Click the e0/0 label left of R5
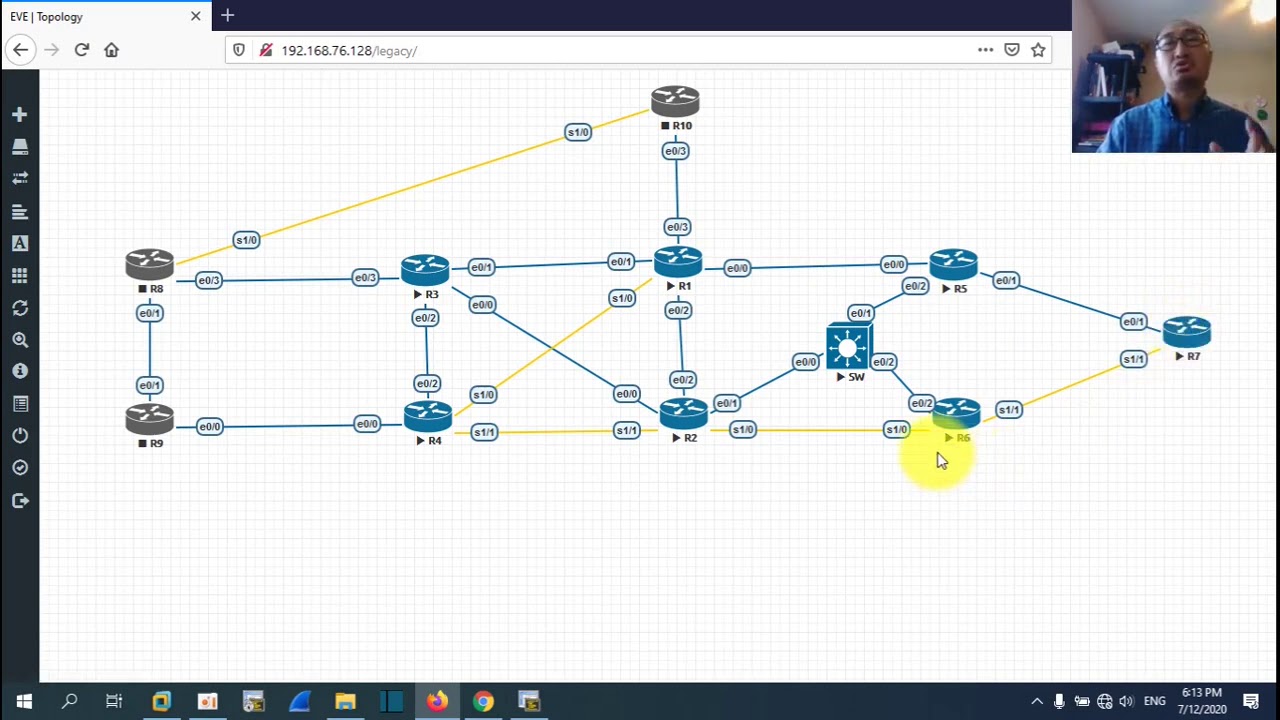 click(x=893, y=265)
